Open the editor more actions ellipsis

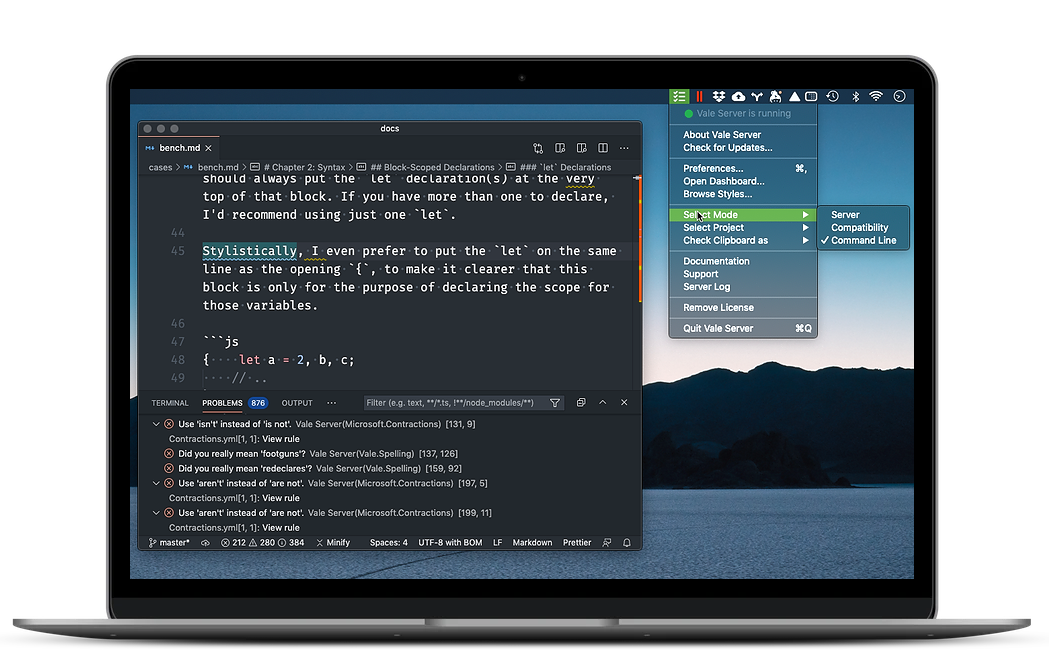pyautogui.click(x=624, y=148)
